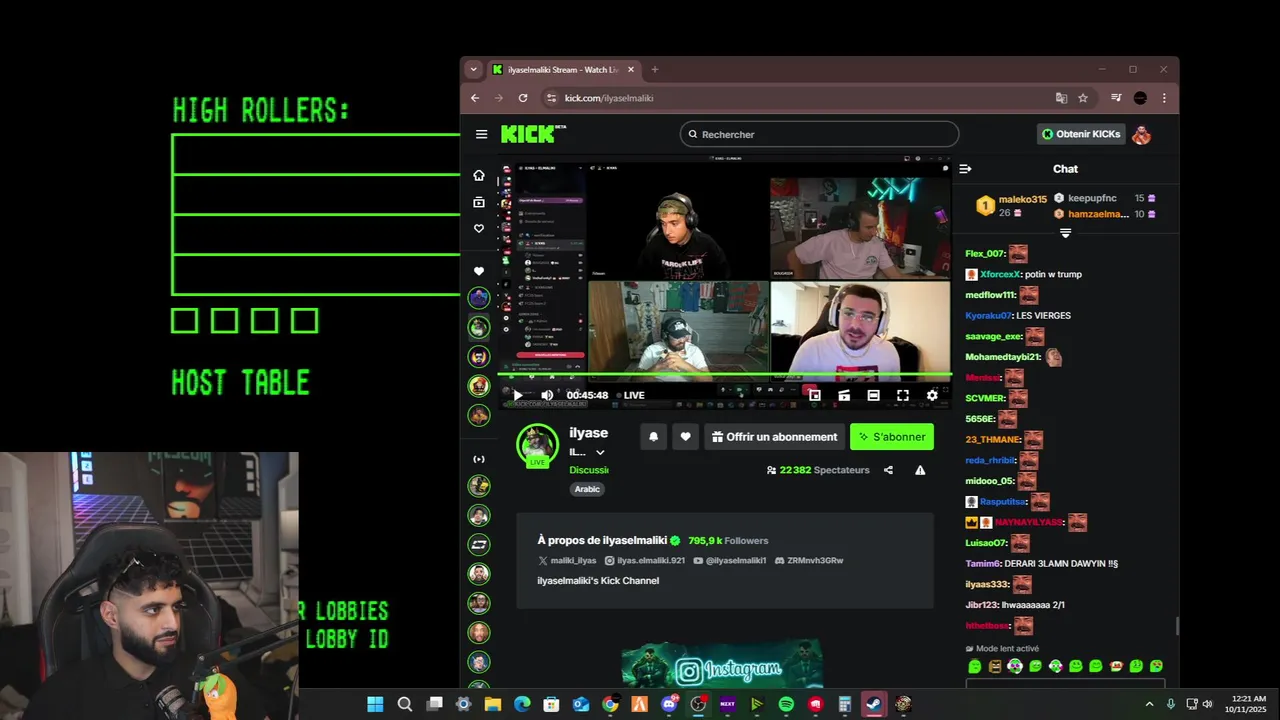The height and width of the screenshot is (720, 1280).
Task: Open Windows Start menu
Action: point(375,704)
